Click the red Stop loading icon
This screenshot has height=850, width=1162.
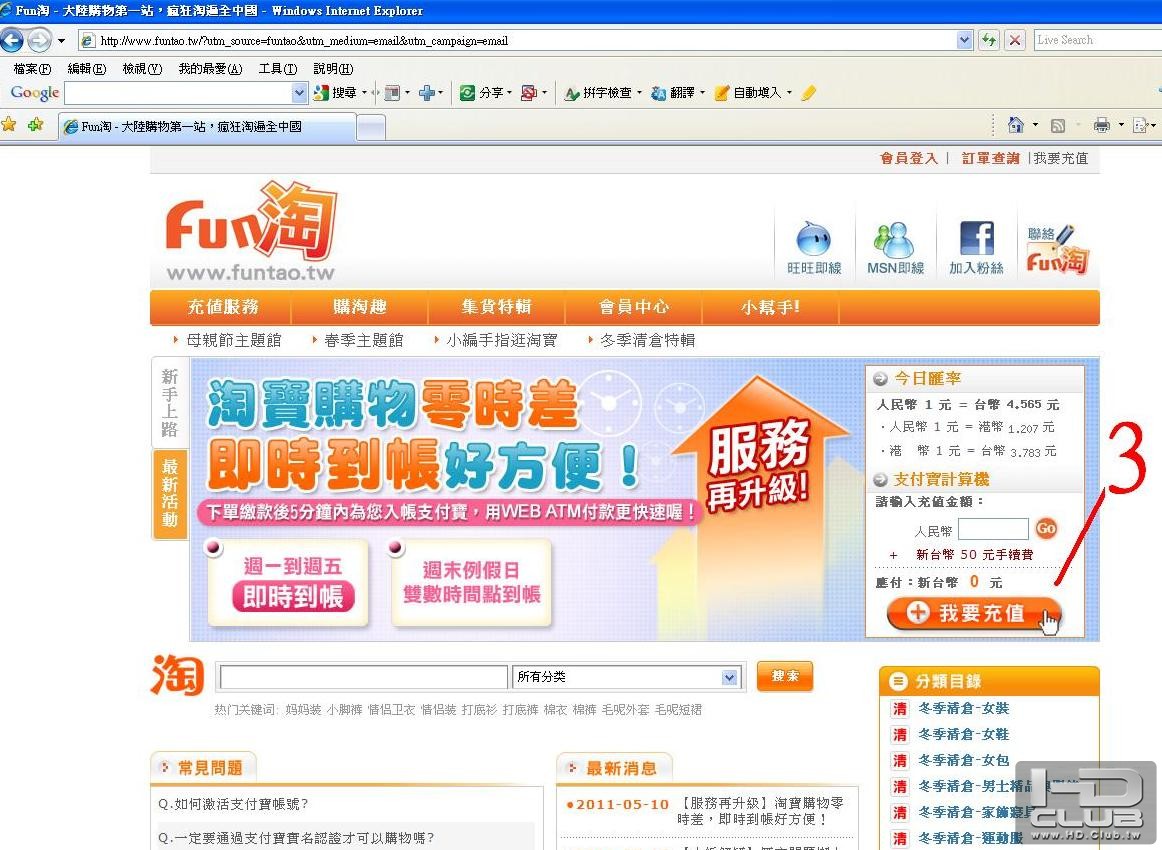coord(1015,40)
